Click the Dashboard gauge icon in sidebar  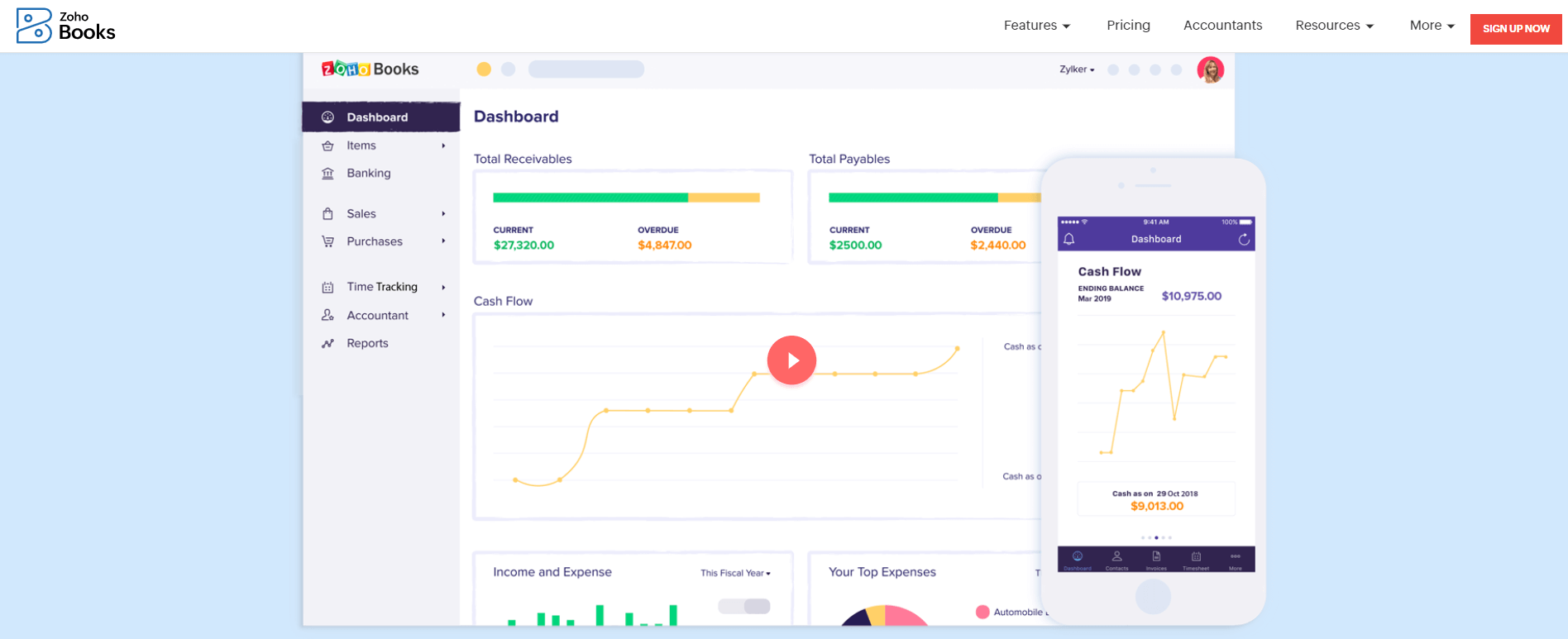pos(327,117)
